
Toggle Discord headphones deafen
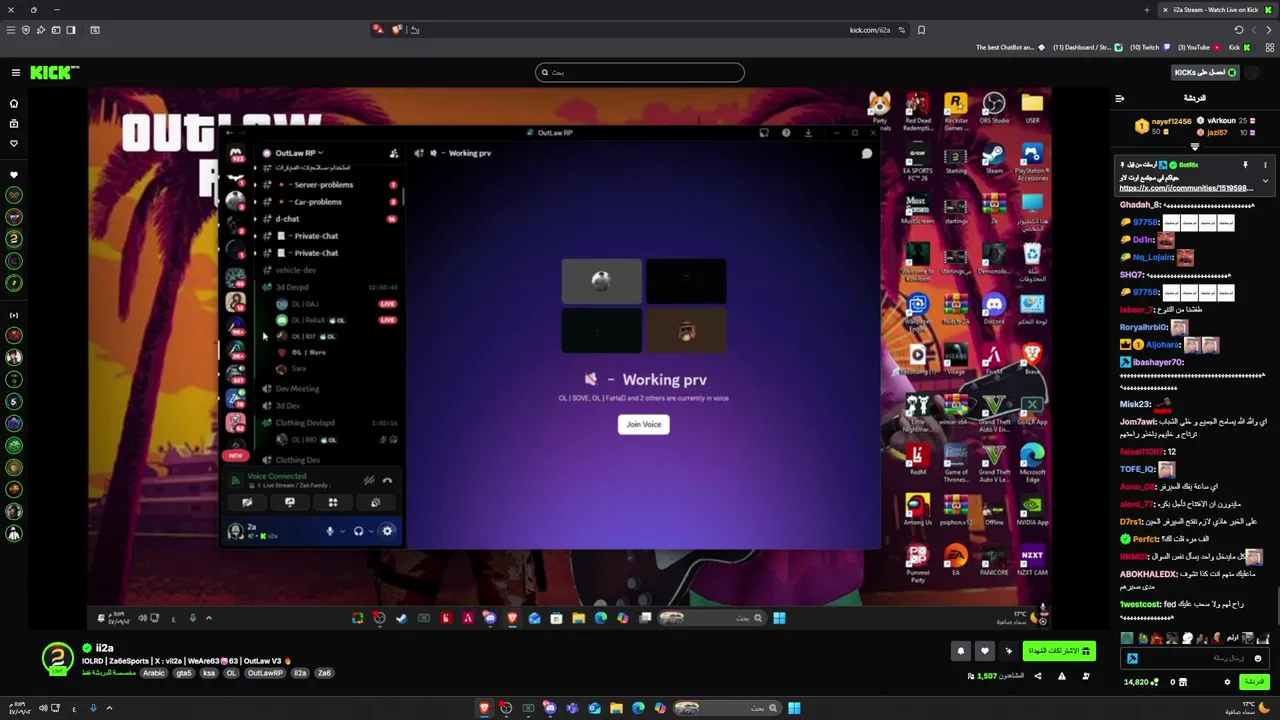(x=358, y=531)
